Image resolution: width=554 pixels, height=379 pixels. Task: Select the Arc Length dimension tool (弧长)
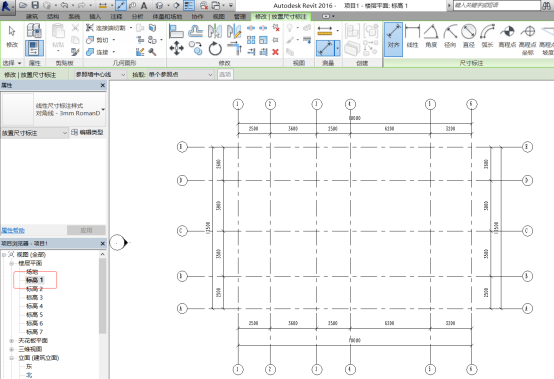click(x=487, y=36)
